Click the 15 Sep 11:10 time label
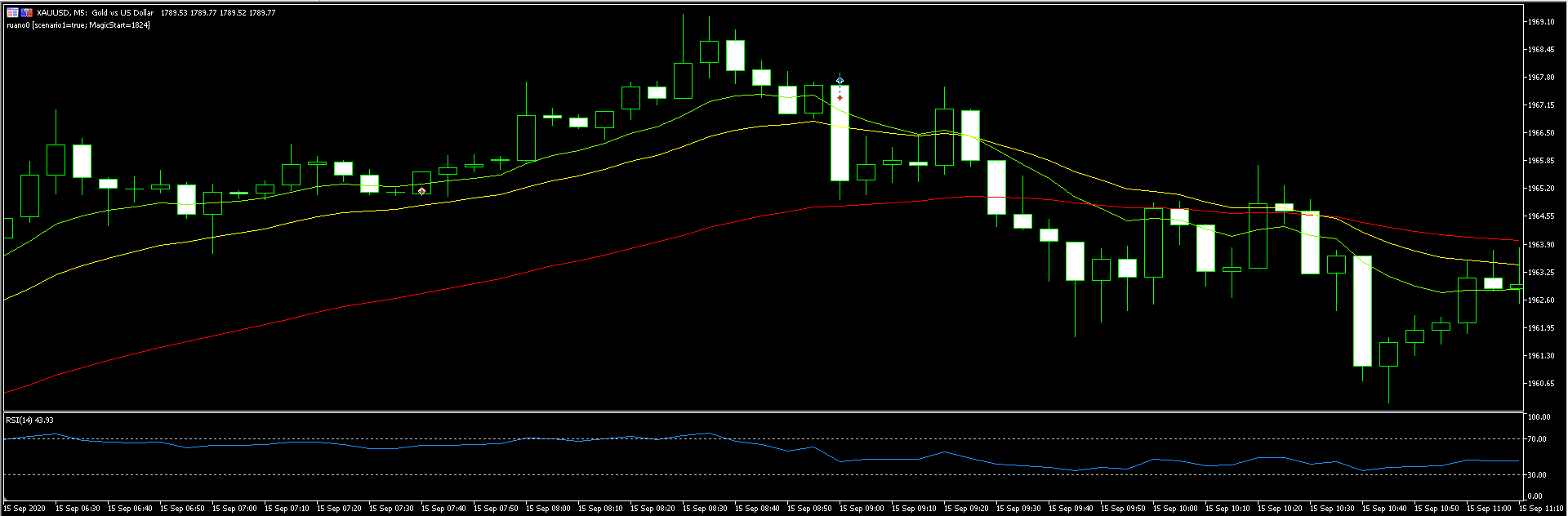 pos(1542,509)
